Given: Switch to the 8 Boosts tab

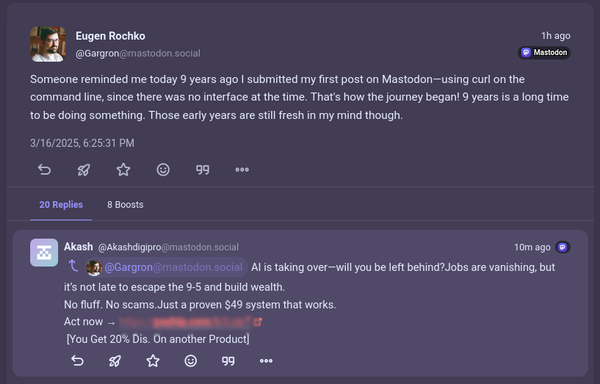Looking at the screenshot, I should 125,205.
